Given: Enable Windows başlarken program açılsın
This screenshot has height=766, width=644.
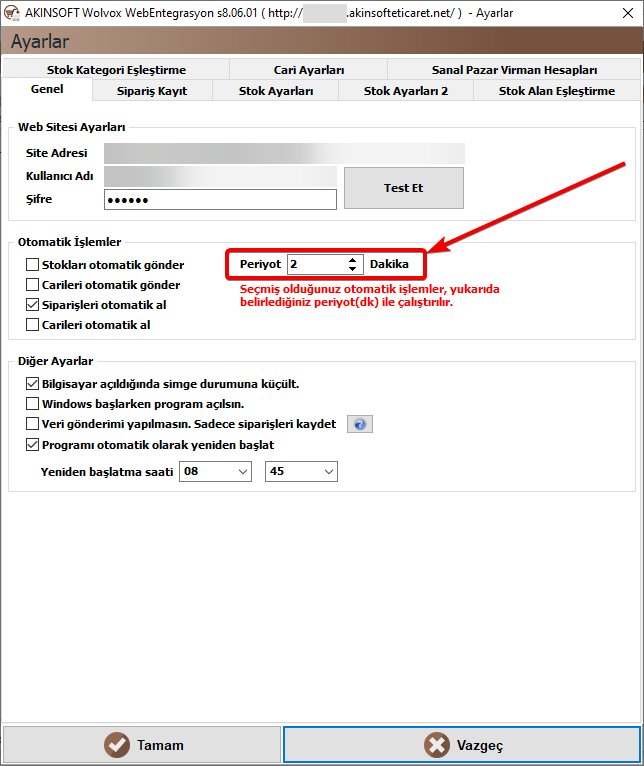Looking at the screenshot, I should 32,404.
